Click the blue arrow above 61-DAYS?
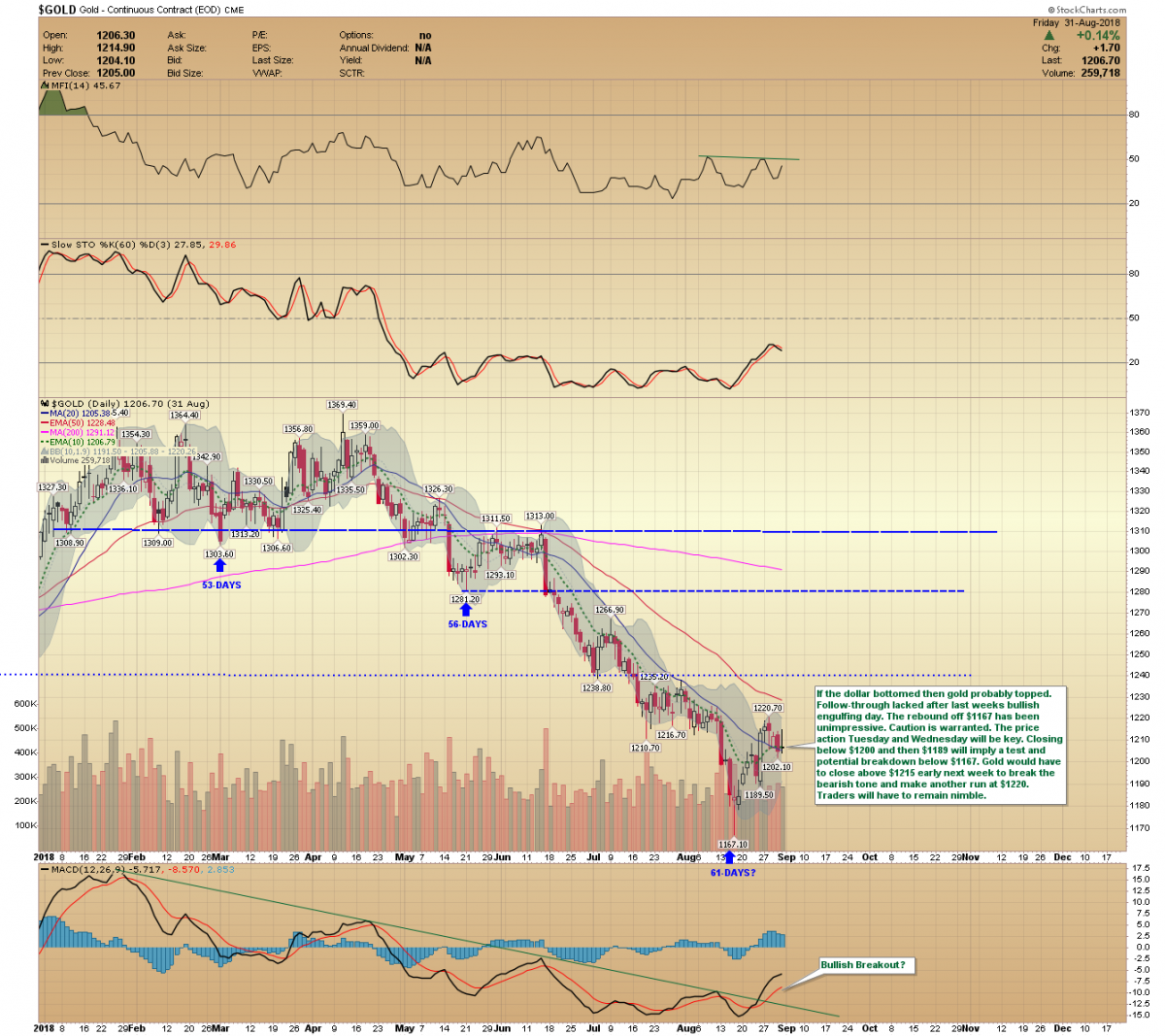This screenshot has width=1165, height=1036. click(x=730, y=857)
